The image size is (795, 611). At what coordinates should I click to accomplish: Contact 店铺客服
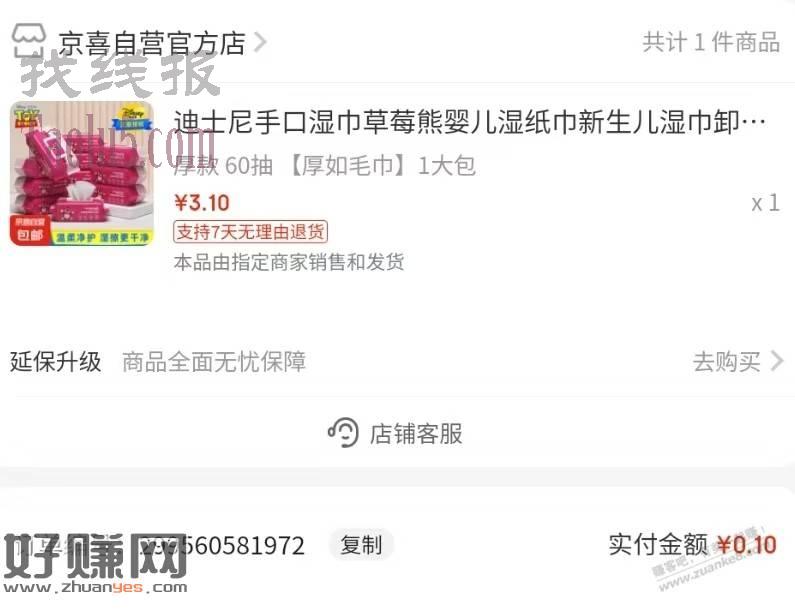(x=395, y=434)
